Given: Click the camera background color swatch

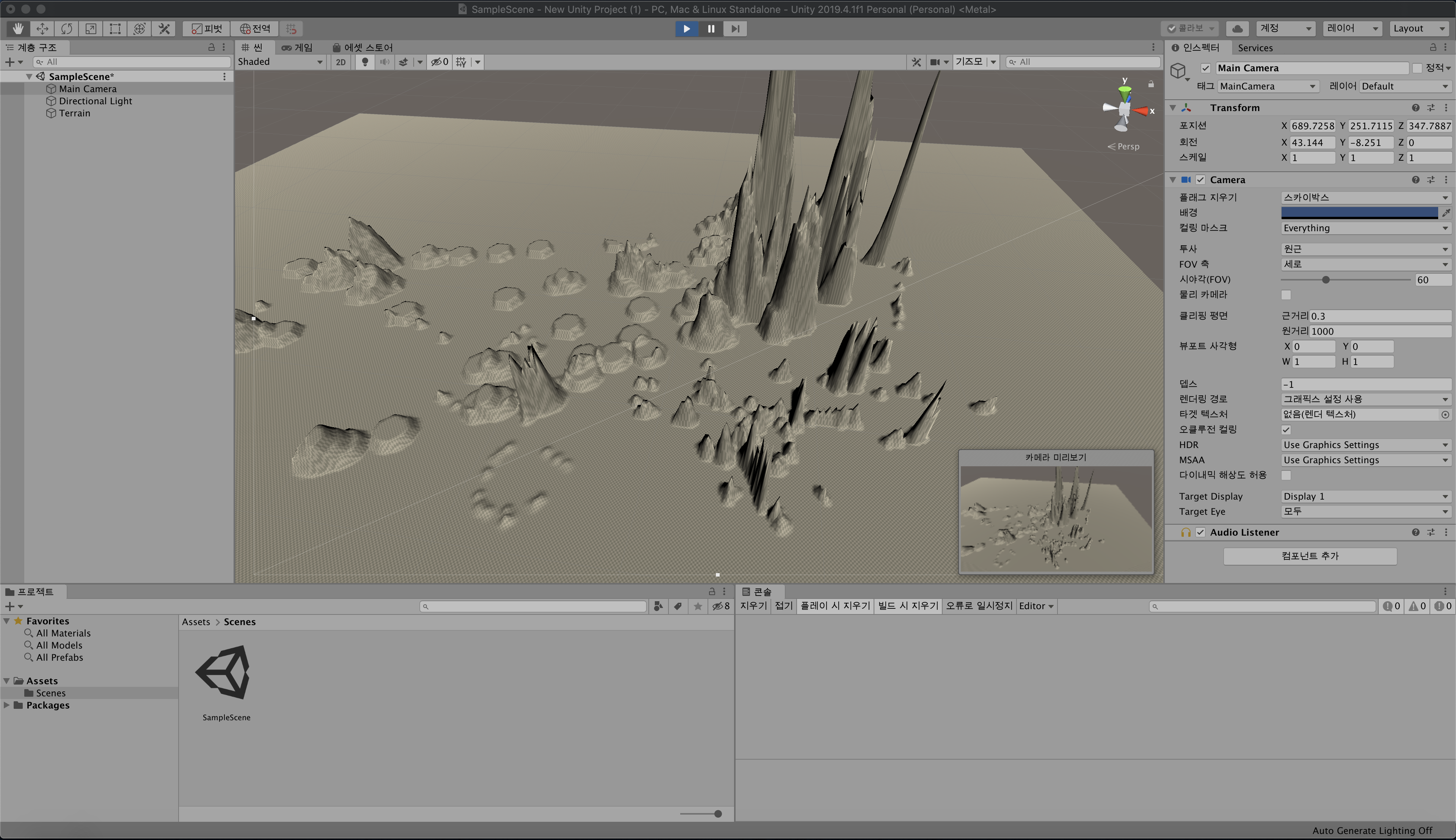Looking at the screenshot, I should 1359,212.
